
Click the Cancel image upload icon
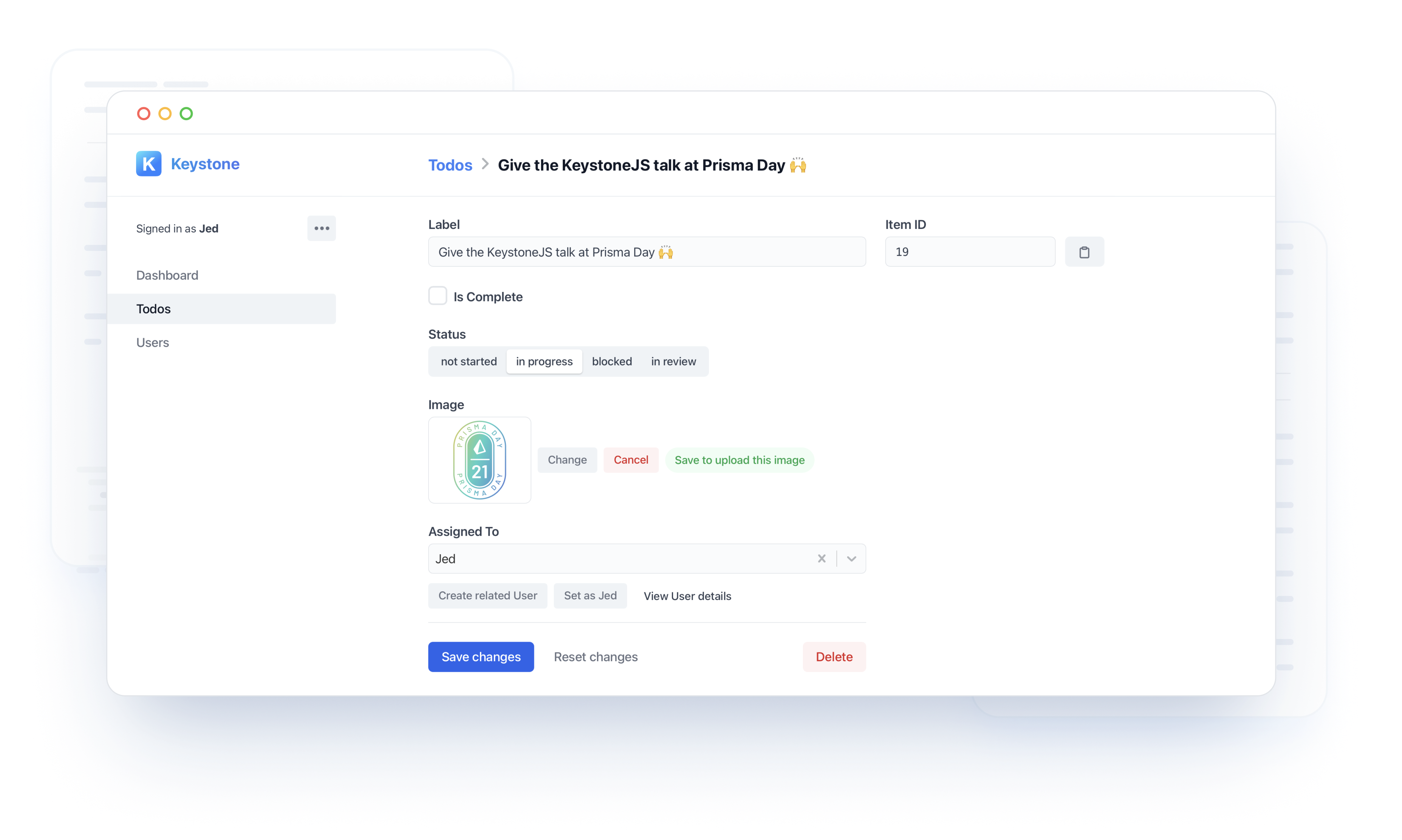(x=631, y=459)
